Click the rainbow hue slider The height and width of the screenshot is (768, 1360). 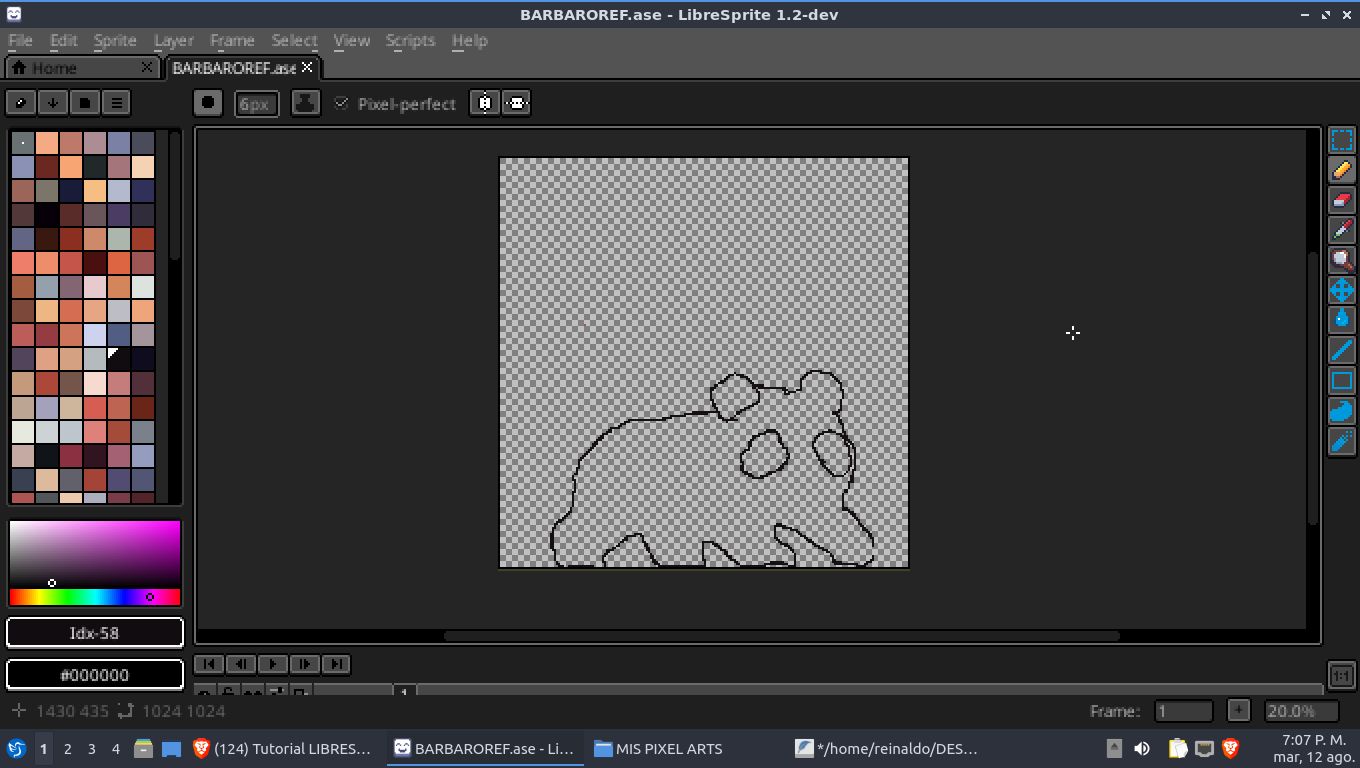point(95,597)
